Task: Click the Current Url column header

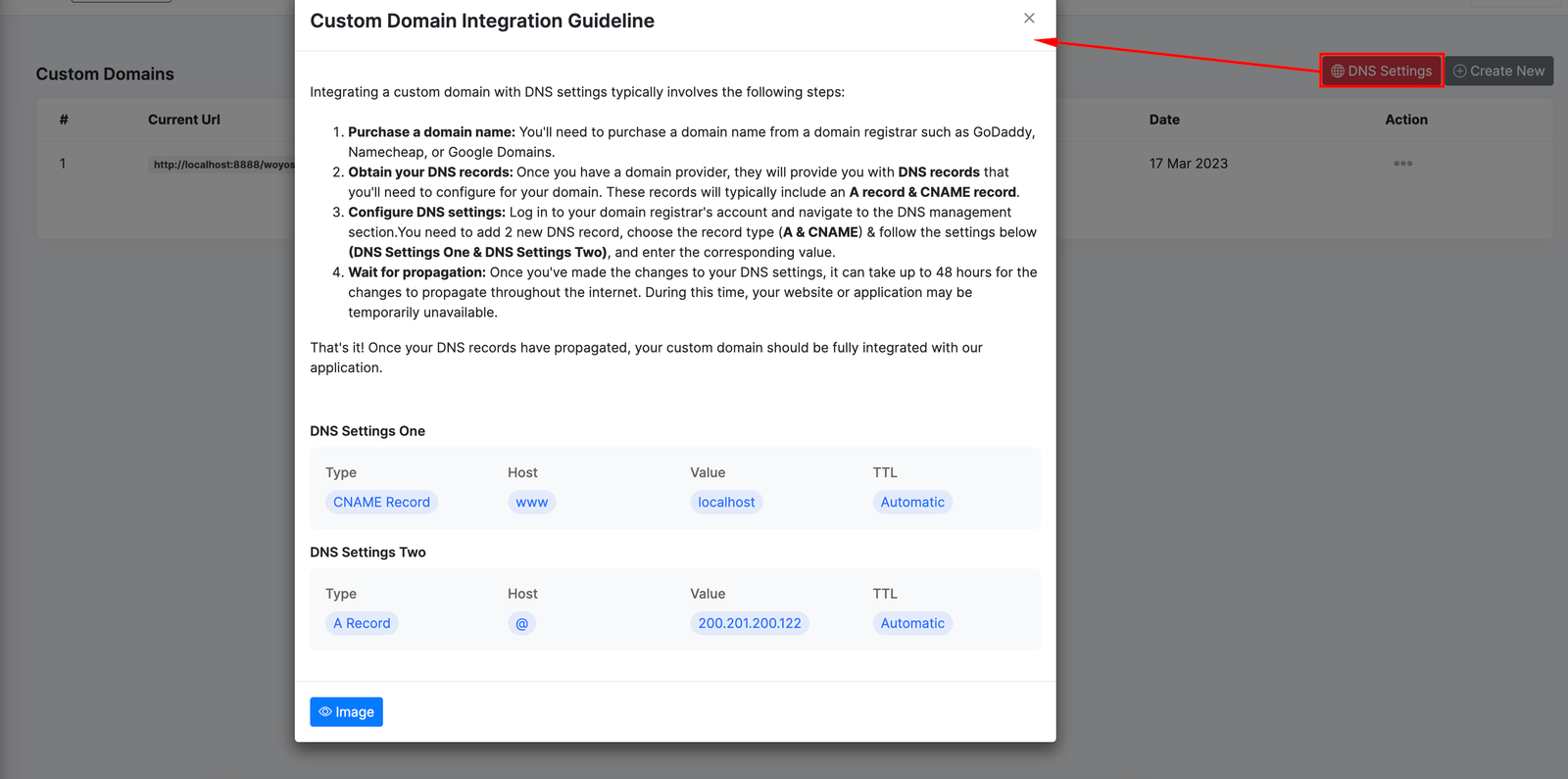Action: tap(184, 120)
